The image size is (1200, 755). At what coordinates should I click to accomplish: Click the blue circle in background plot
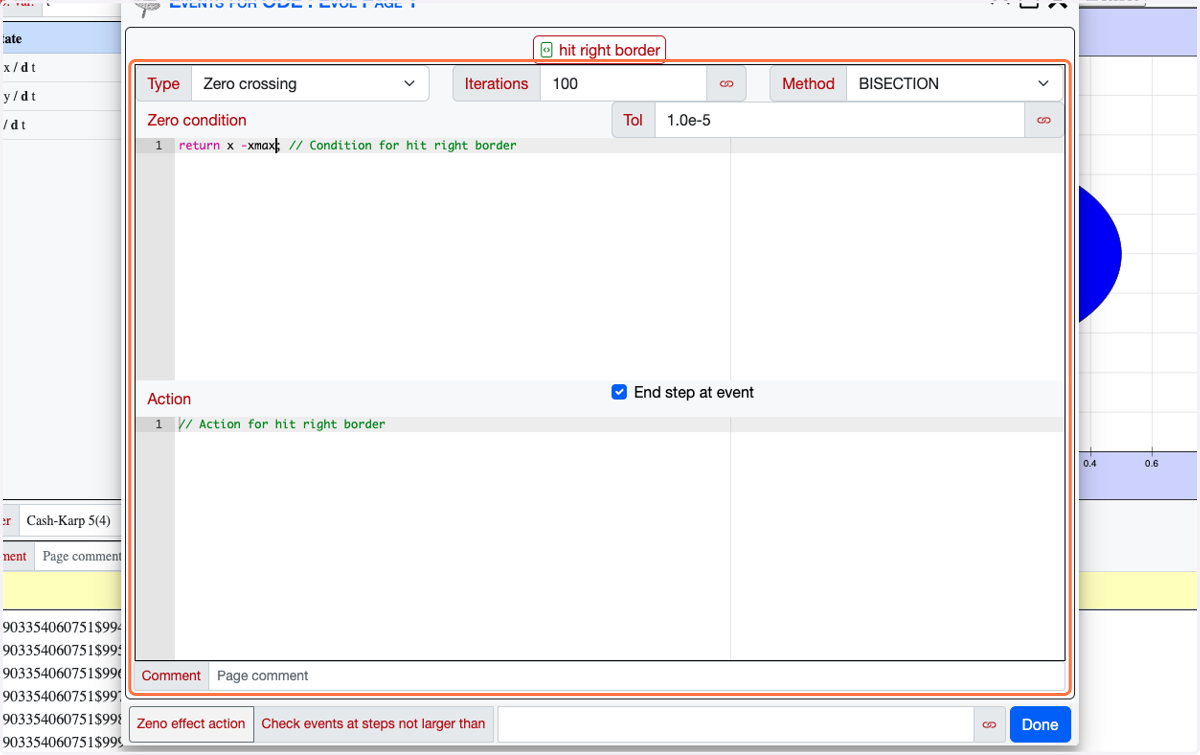pos(1098,254)
